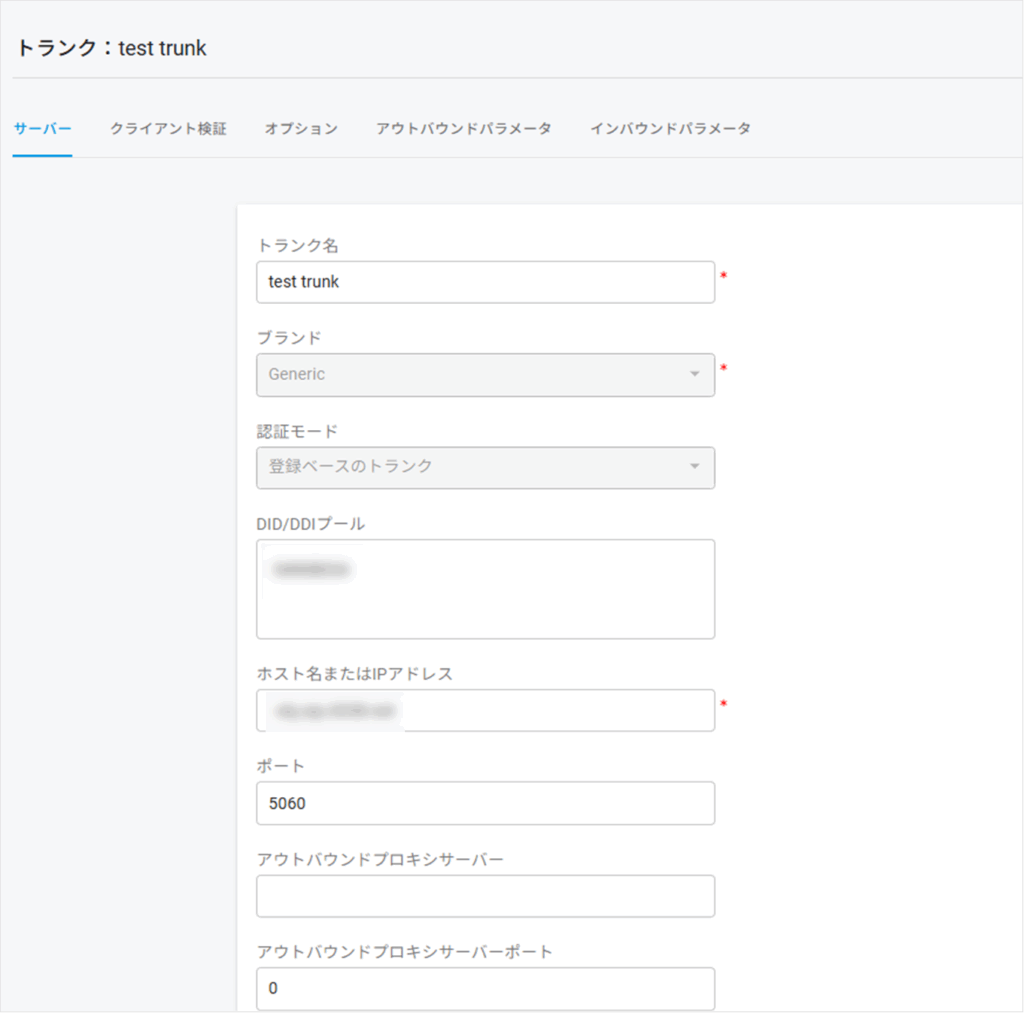Open the 認証モード dropdown
Screen dimensions: 1024x1013
485,467
